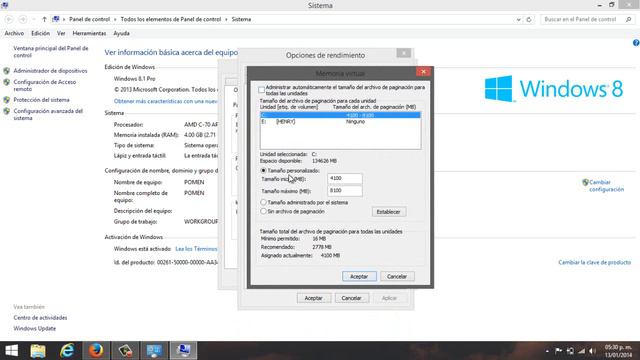Click Tamaño máximo field showing 8100
This screenshot has height=360, width=640.
(x=344, y=191)
